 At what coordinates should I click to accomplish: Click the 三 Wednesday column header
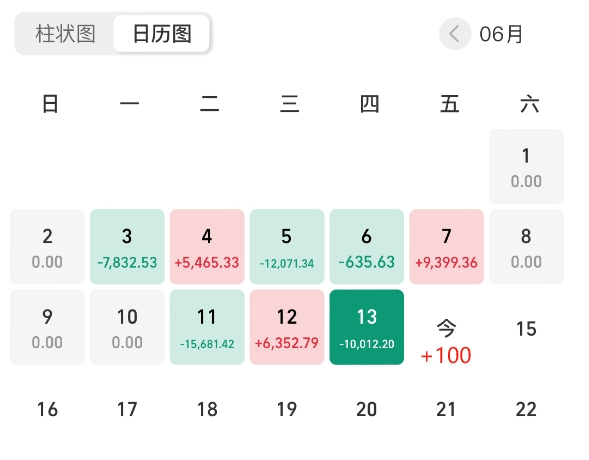[x=290, y=104]
